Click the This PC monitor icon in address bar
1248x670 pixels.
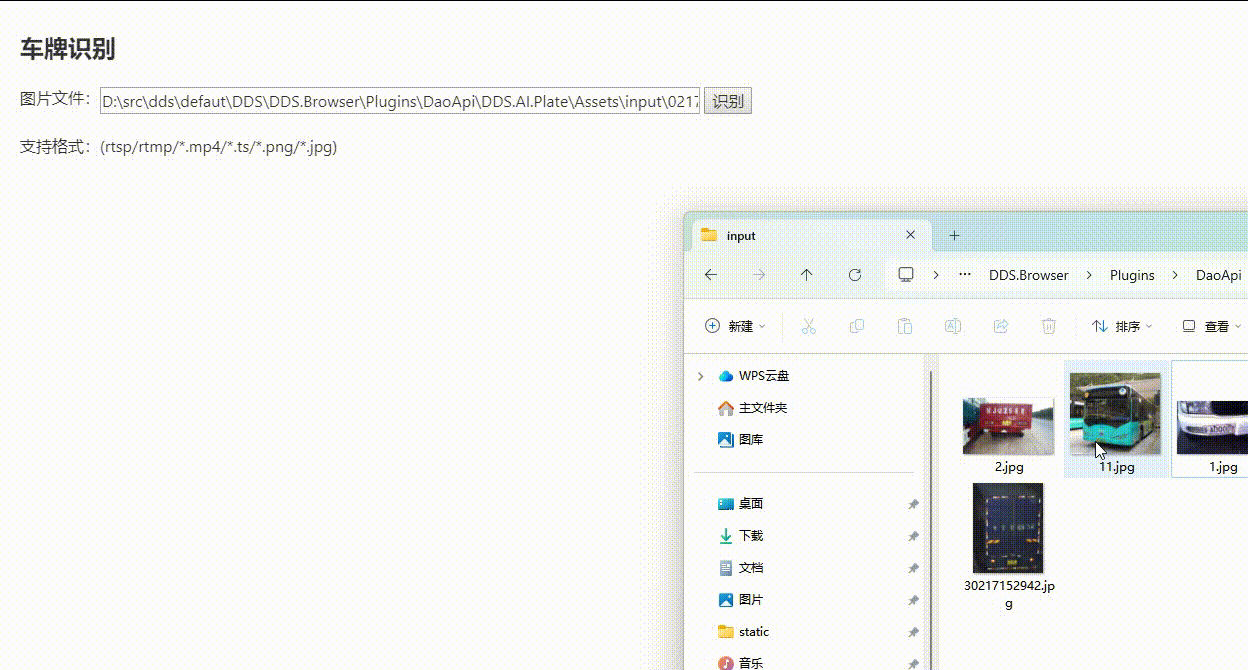coord(906,275)
